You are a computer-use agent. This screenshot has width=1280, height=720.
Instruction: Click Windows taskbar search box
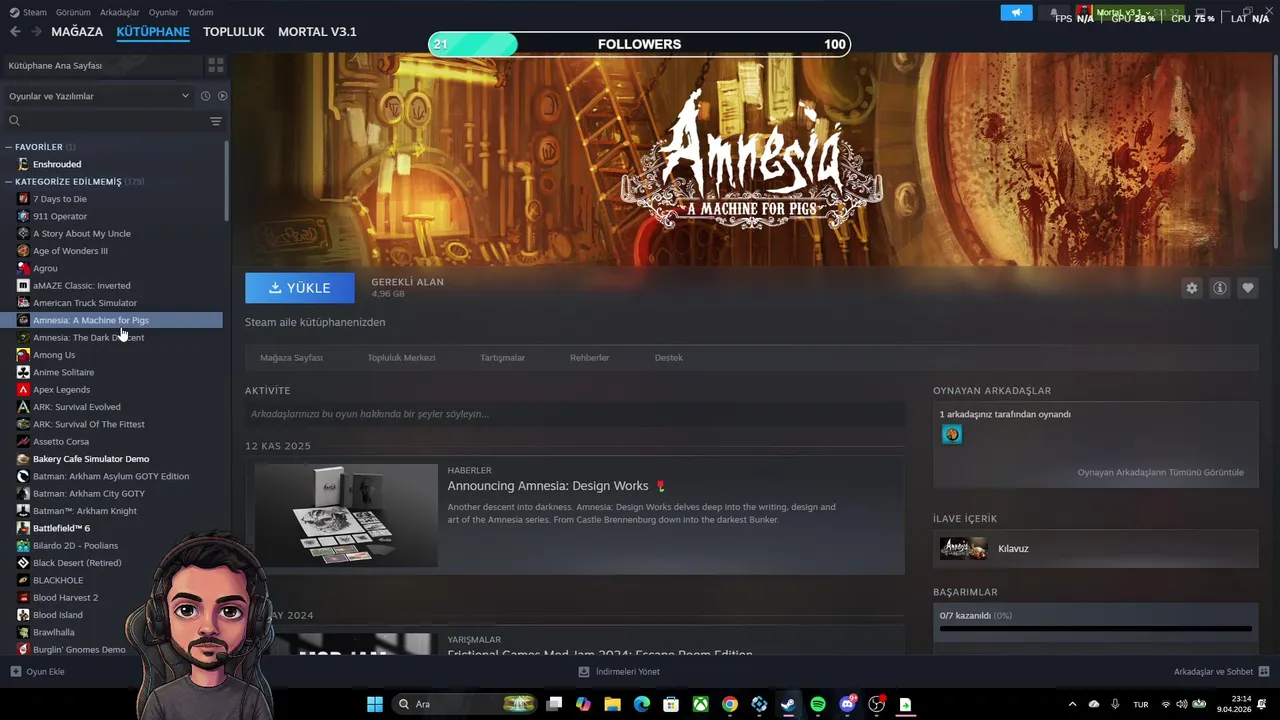click(463, 704)
